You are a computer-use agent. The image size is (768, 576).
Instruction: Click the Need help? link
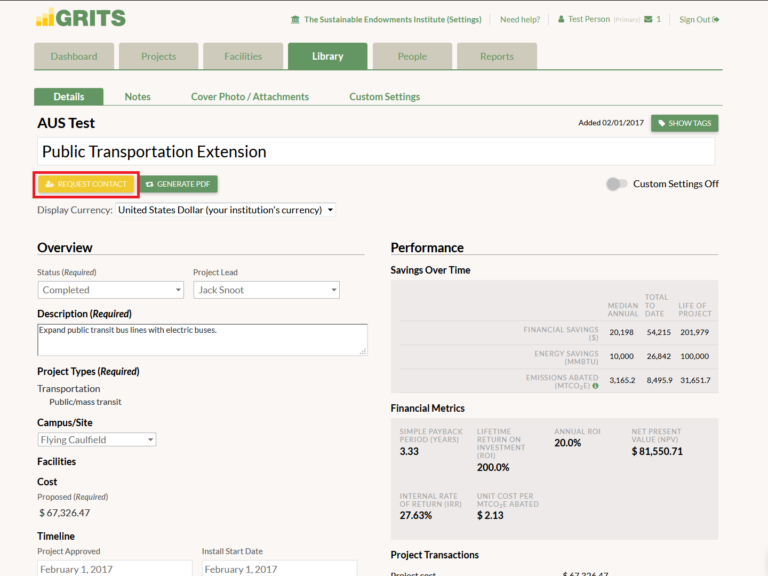pos(520,20)
